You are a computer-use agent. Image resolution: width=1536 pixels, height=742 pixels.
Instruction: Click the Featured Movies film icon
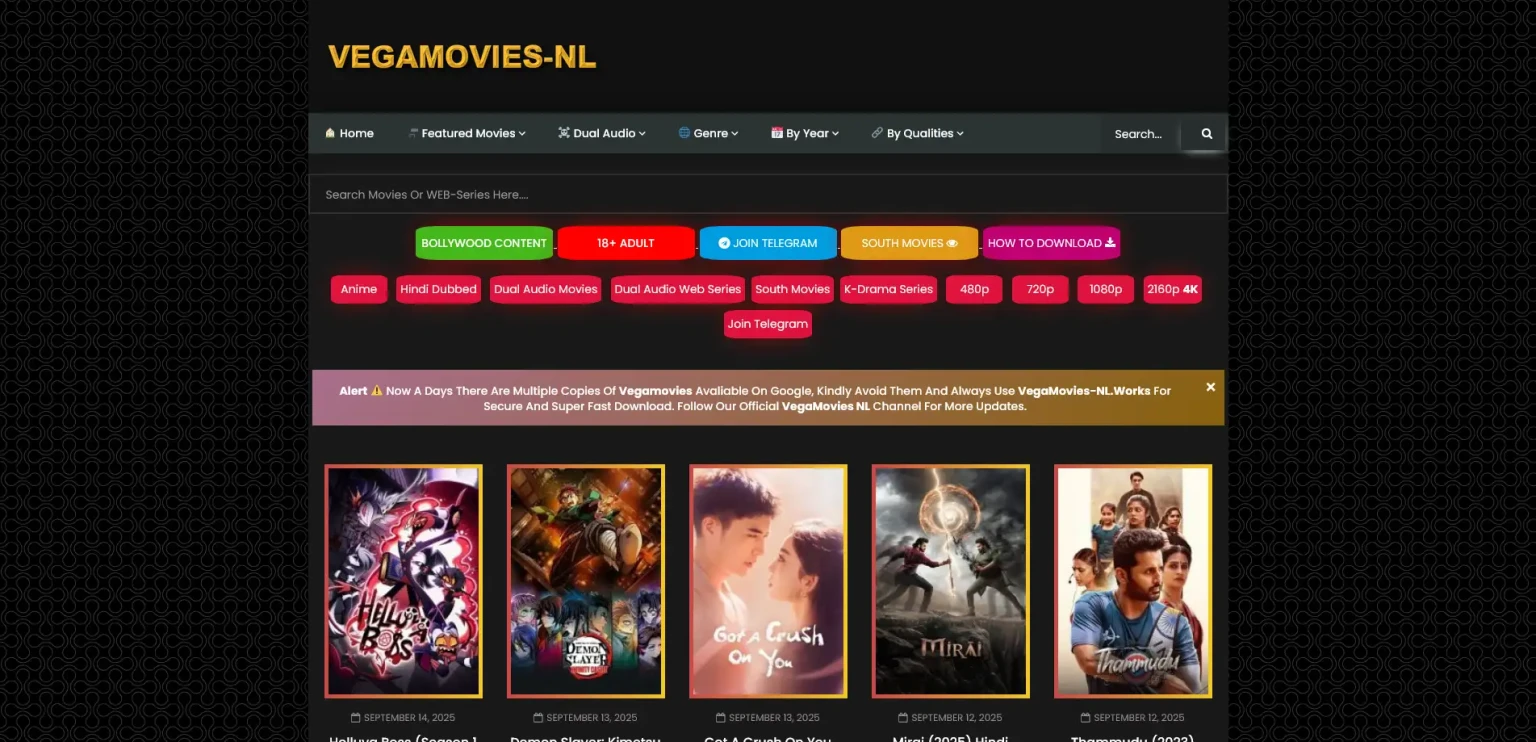(x=413, y=133)
